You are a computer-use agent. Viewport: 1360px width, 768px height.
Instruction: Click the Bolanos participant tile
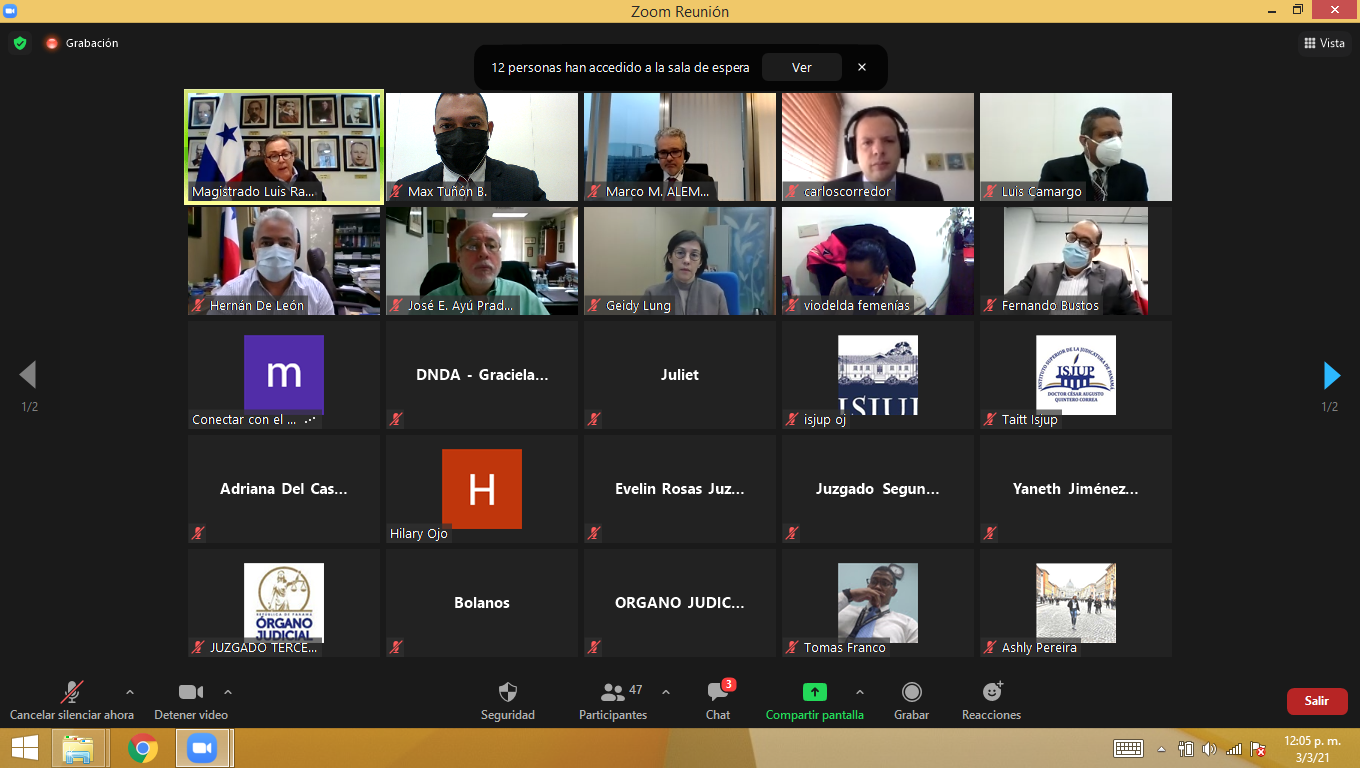pyautogui.click(x=482, y=603)
